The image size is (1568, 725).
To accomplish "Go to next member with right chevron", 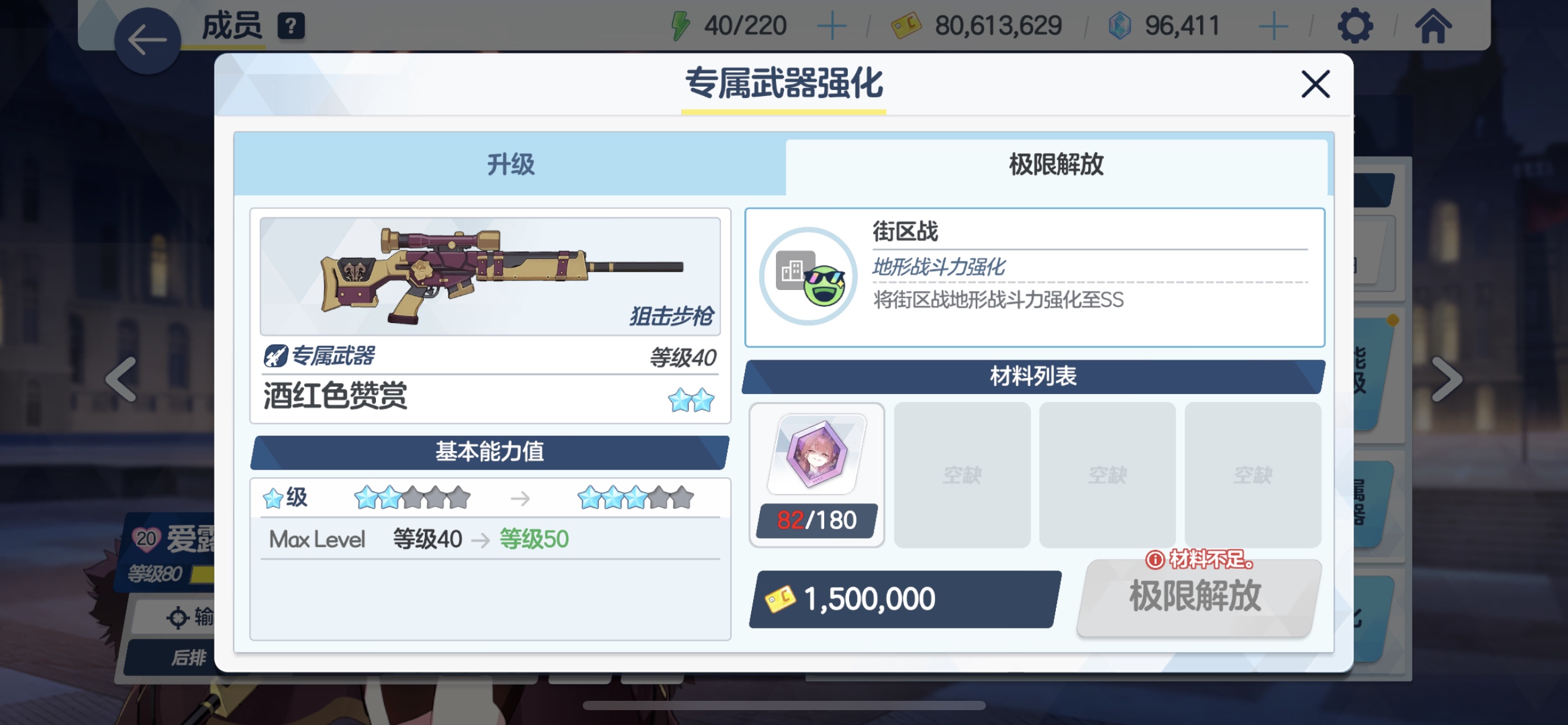I will pos(1447,380).
